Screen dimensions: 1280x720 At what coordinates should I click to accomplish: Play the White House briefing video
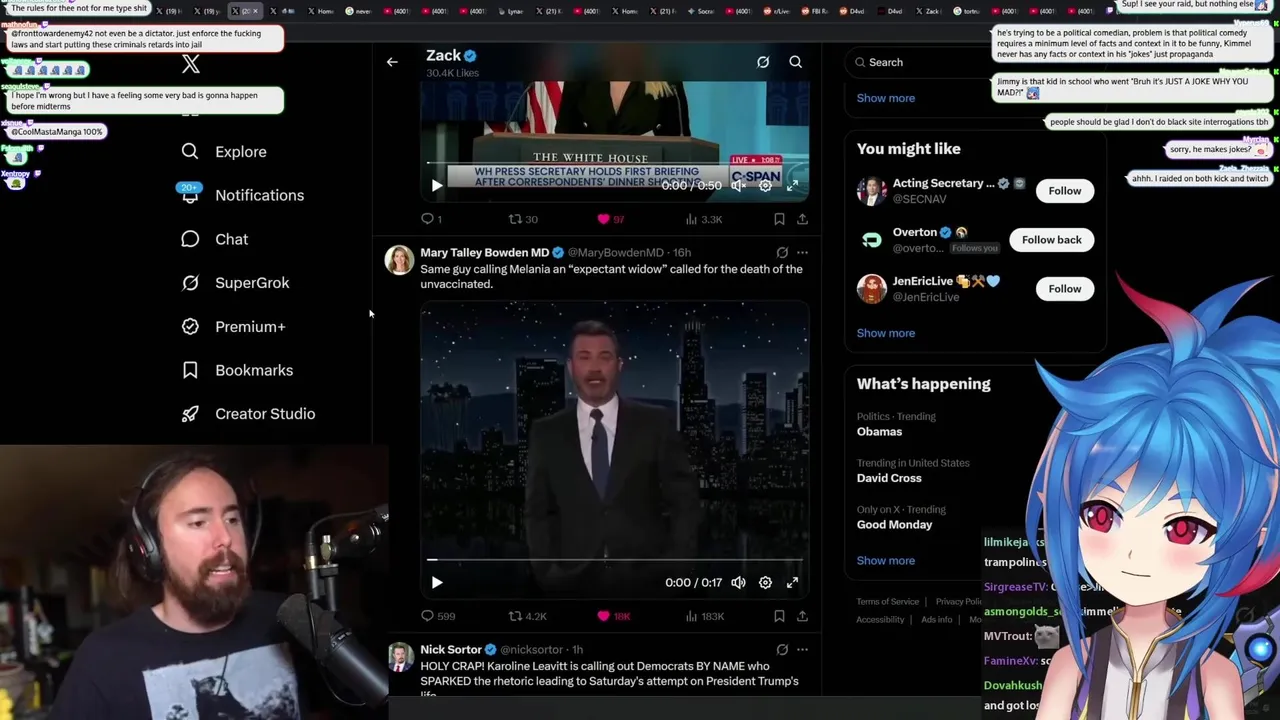click(x=437, y=185)
